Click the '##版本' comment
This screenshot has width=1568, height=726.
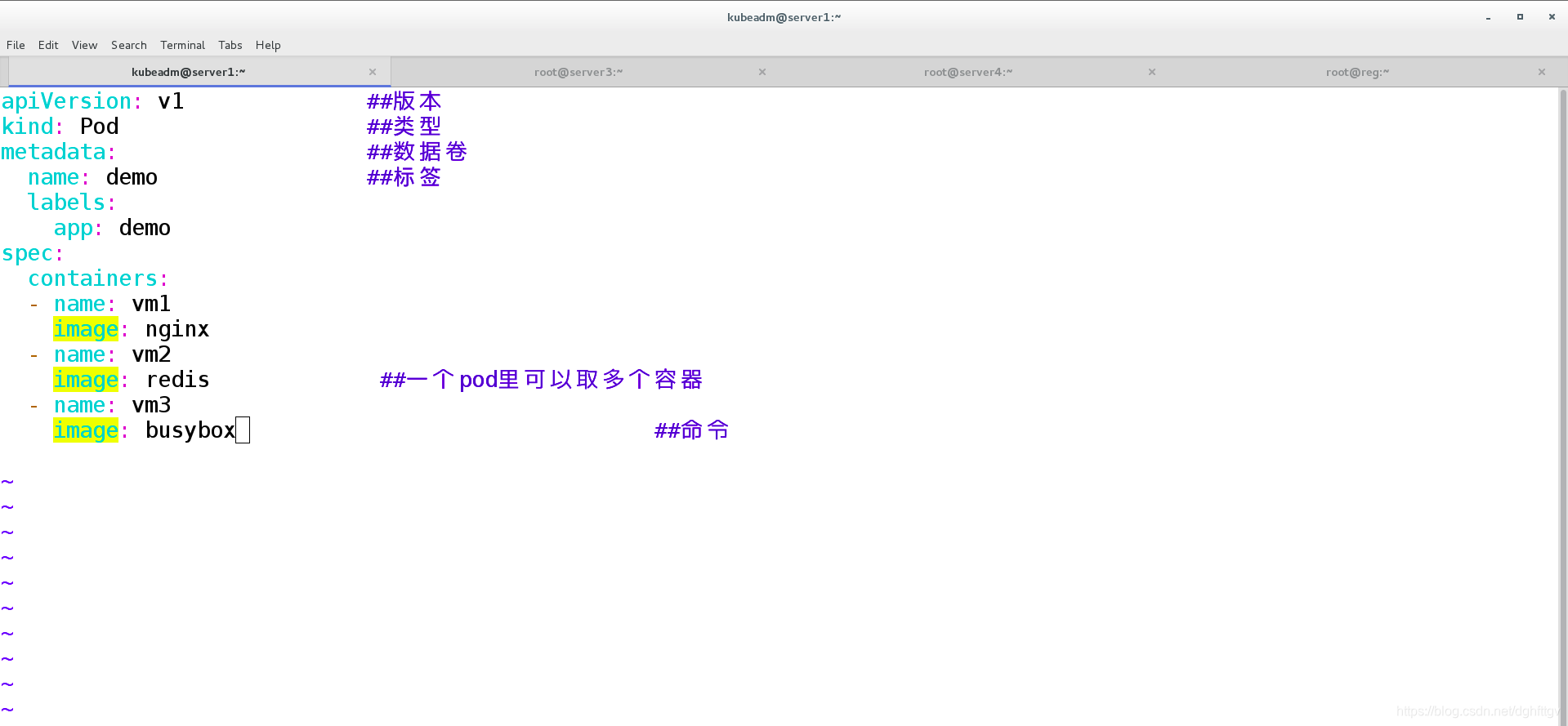coord(404,101)
